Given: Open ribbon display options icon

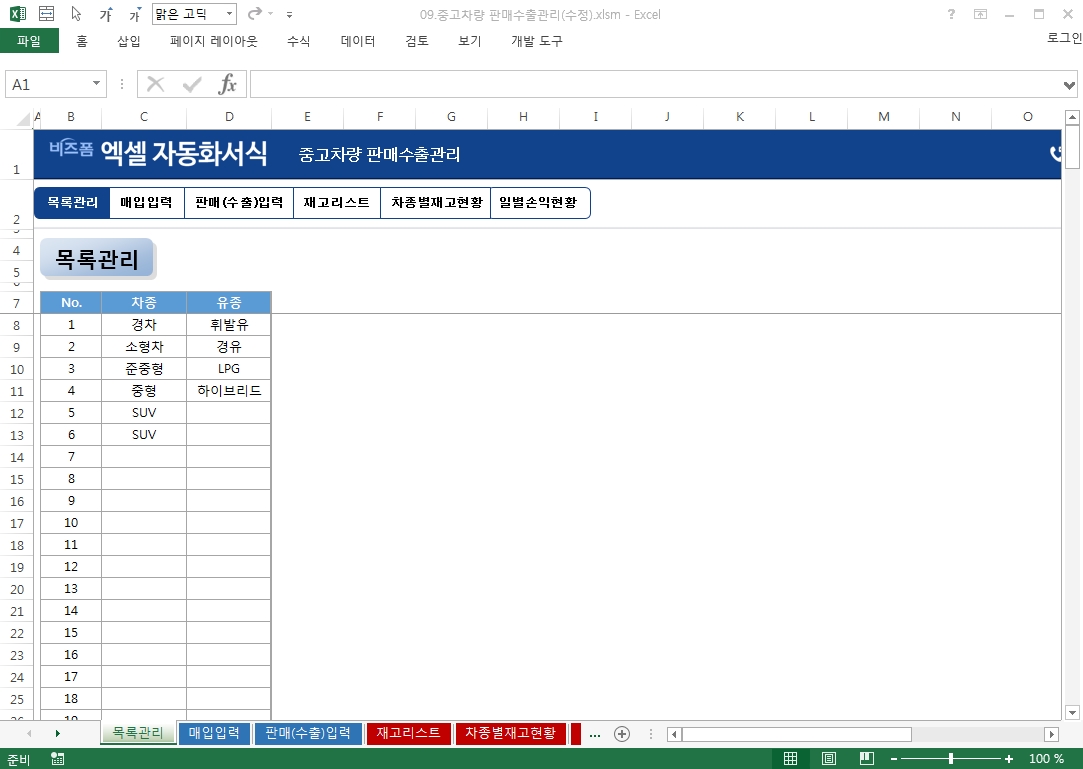Looking at the screenshot, I should (x=980, y=14).
